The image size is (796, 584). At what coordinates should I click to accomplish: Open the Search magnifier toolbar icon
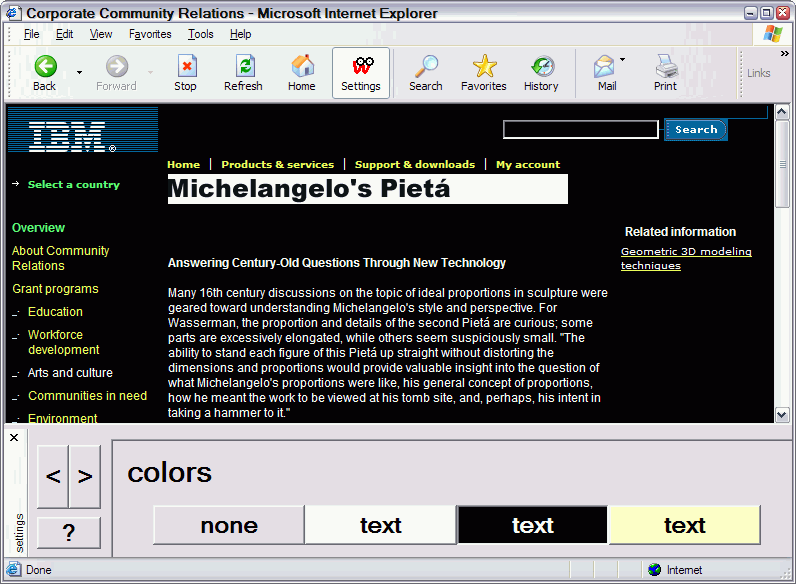coord(426,67)
